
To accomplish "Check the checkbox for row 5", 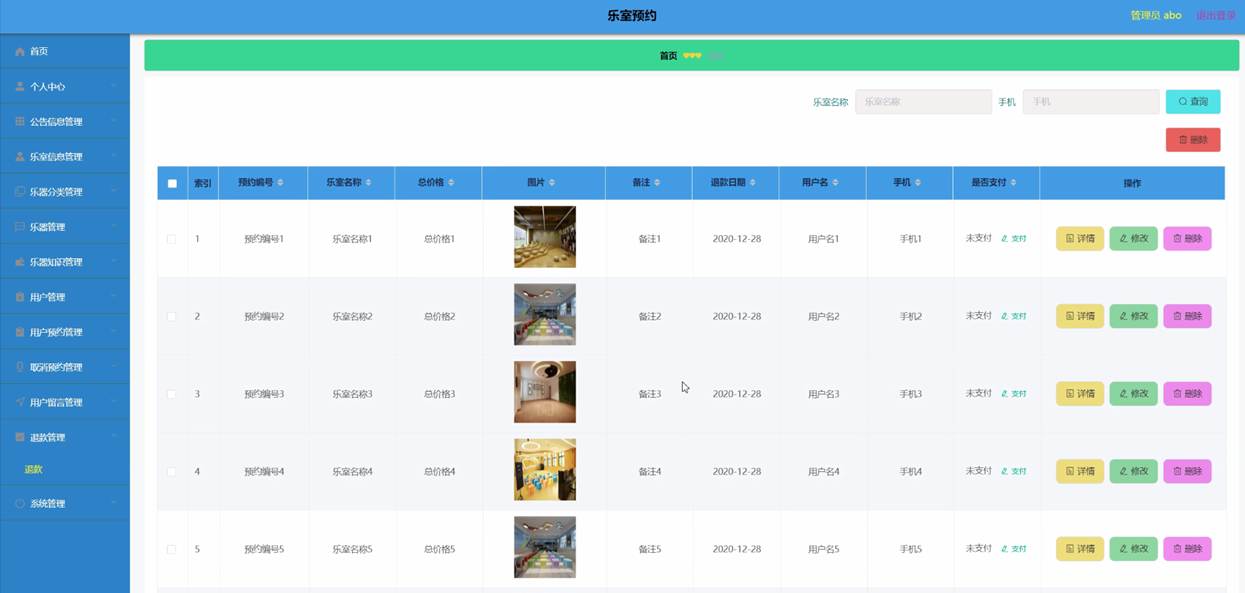I will click(171, 549).
